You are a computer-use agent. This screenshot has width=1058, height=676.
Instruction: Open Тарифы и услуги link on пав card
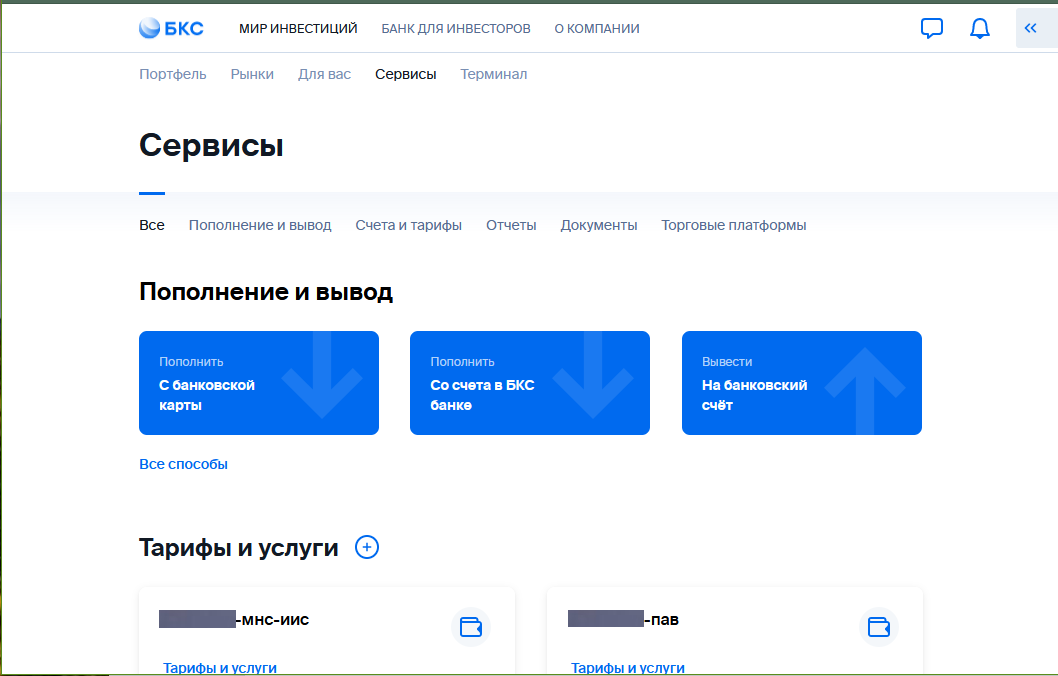click(628, 667)
